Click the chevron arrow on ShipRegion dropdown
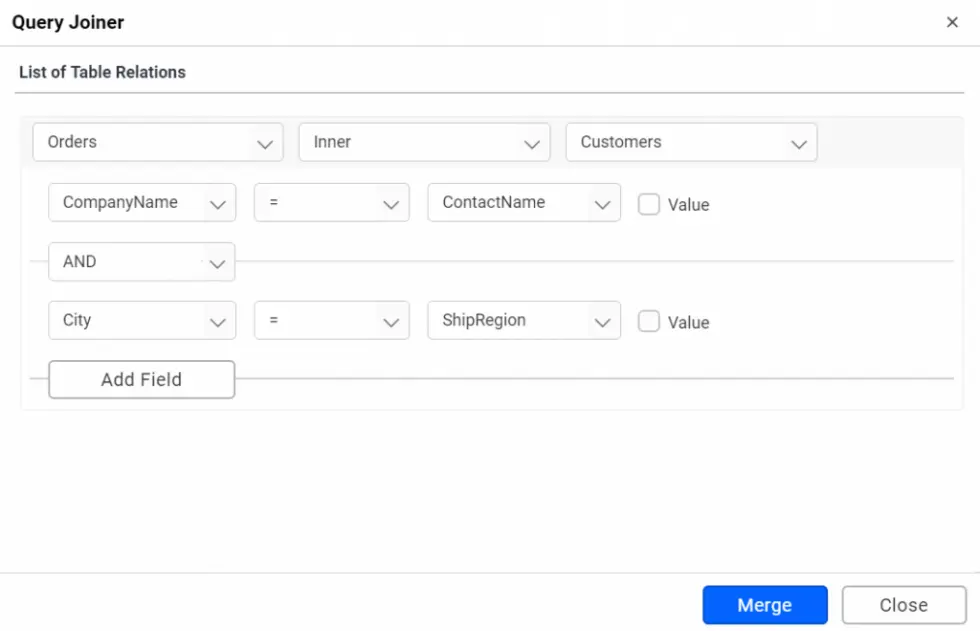The width and height of the screenshot is (980, 631). click(602, 322)
